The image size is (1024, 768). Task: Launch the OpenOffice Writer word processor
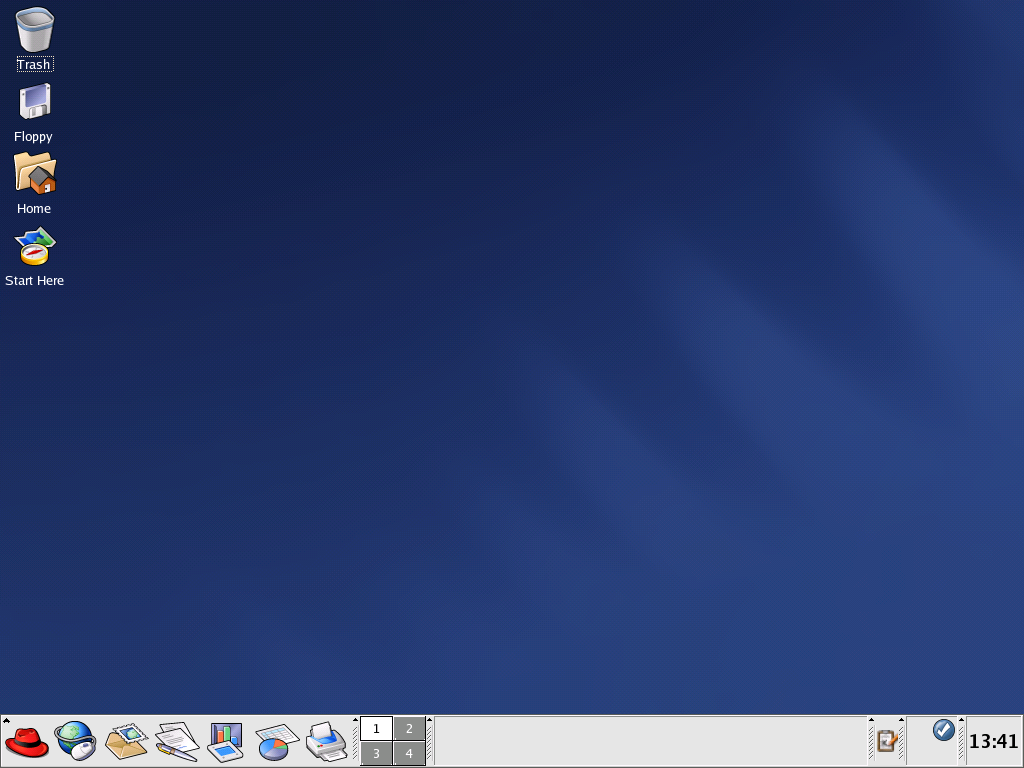(176, 742)
